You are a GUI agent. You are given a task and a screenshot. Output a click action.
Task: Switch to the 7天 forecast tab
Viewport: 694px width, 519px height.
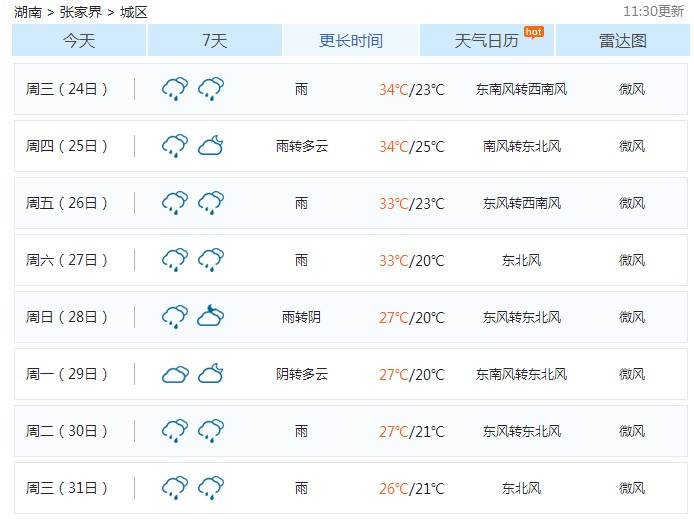[x=215, y=40]
